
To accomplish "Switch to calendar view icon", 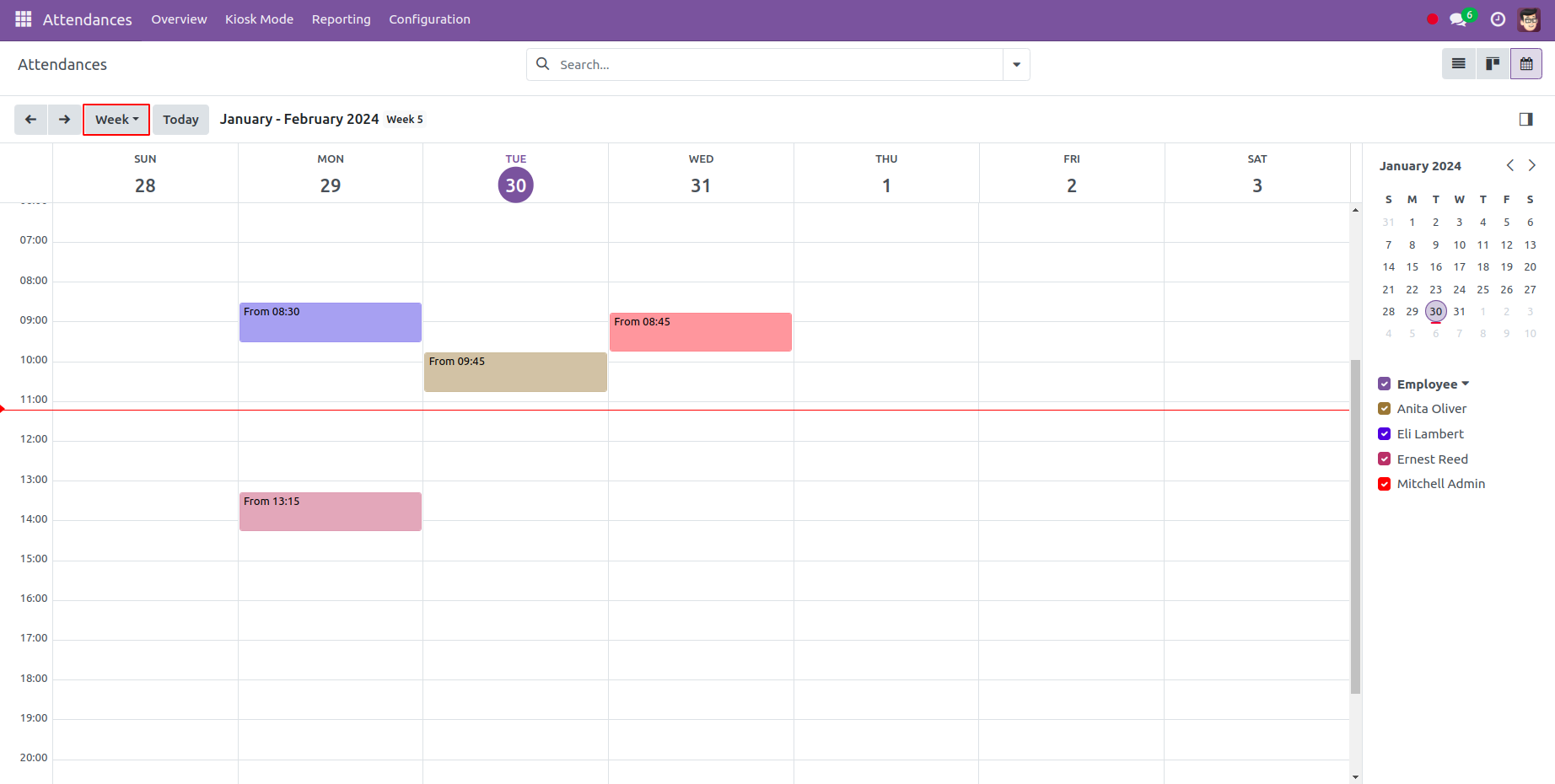I will click(1526, 64).
